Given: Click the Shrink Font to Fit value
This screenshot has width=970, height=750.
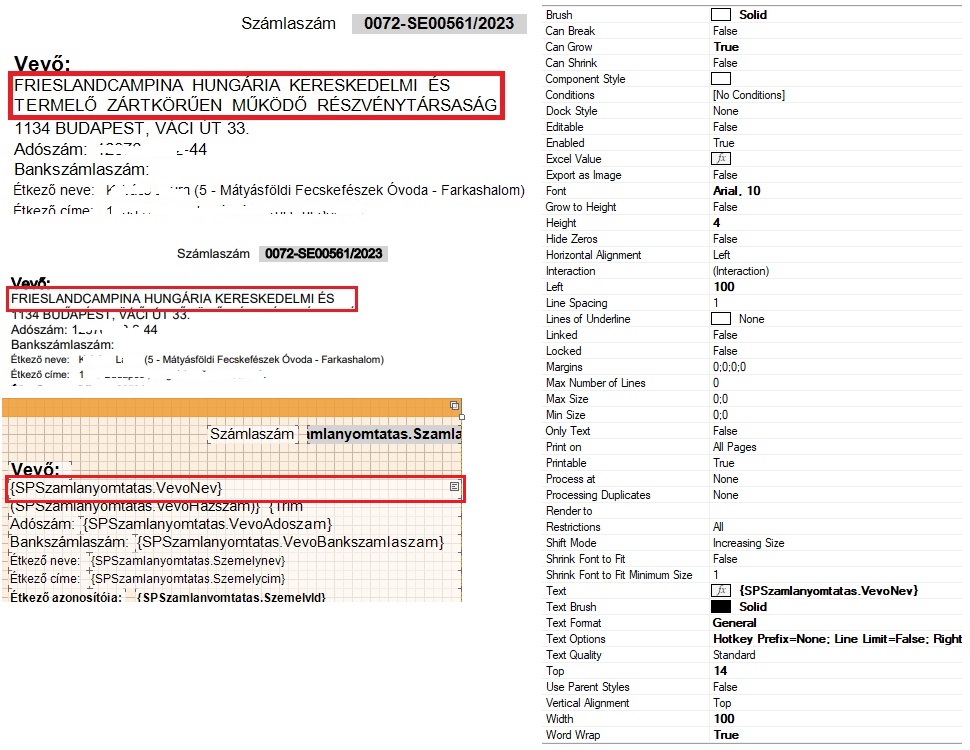Looking at the screenshot, I should (x=725, y=559).
